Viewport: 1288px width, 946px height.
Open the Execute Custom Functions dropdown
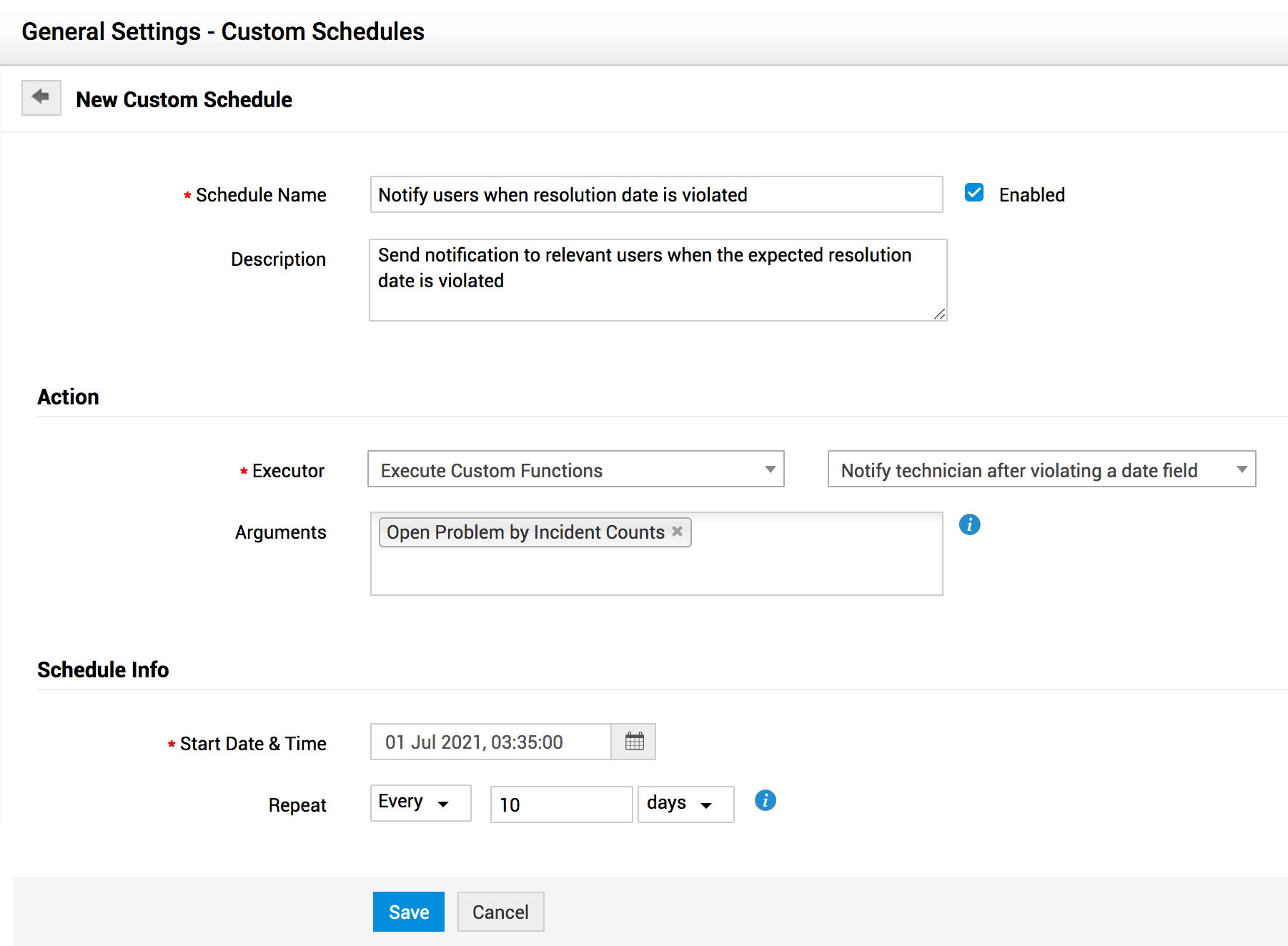[575, 469]
